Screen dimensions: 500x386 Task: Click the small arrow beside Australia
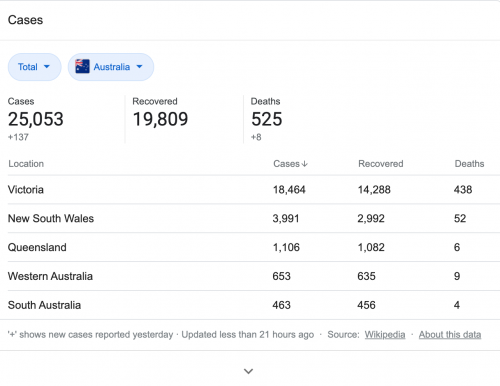click(139, 67)
